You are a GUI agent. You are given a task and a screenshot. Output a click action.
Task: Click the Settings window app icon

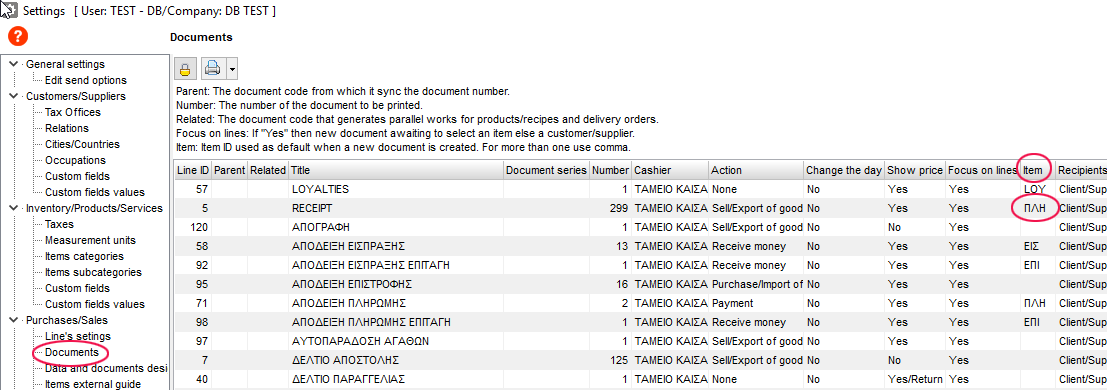click(x=9, y=10)
